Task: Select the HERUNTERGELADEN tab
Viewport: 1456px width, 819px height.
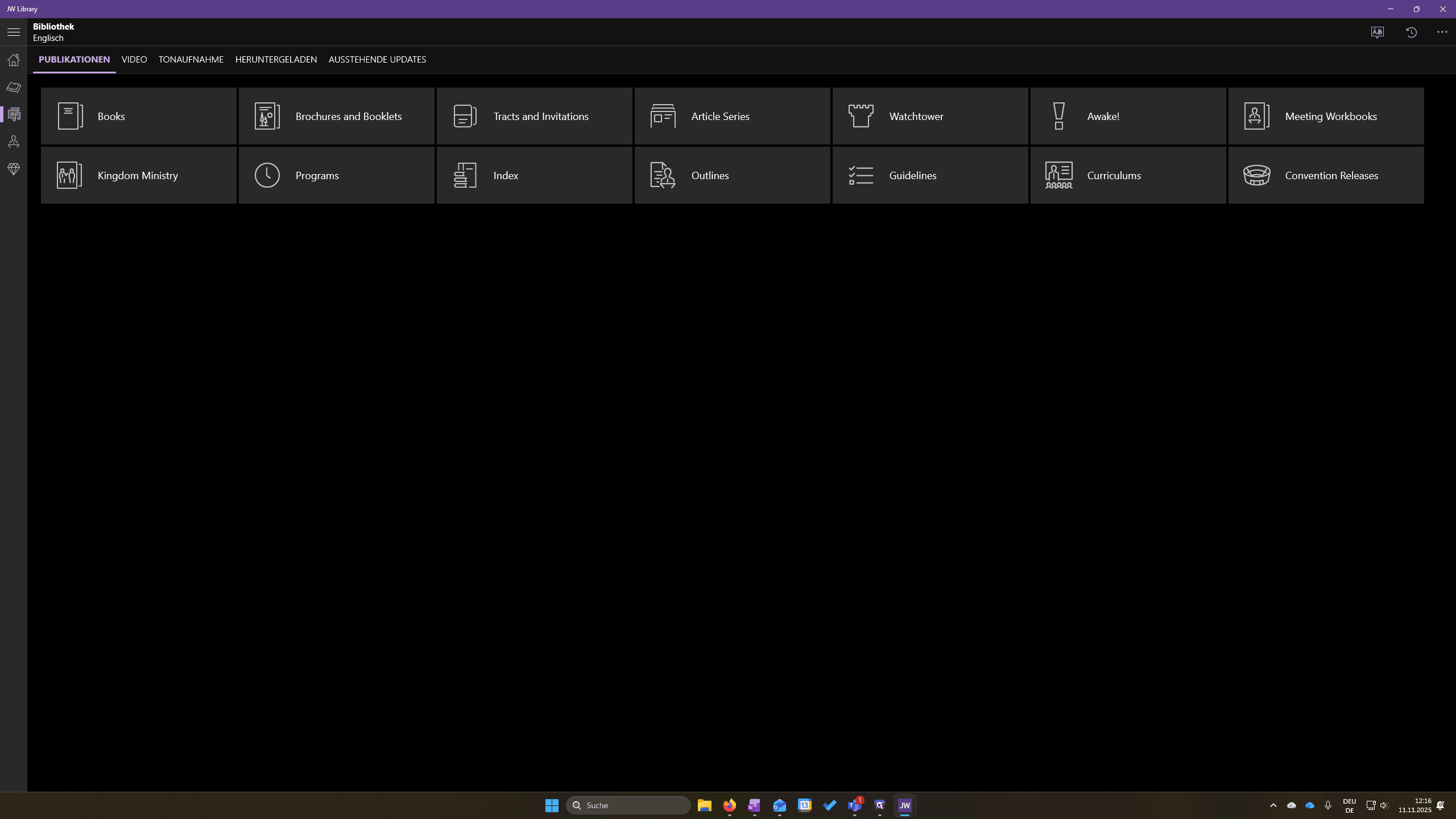Action: [276, 60]
